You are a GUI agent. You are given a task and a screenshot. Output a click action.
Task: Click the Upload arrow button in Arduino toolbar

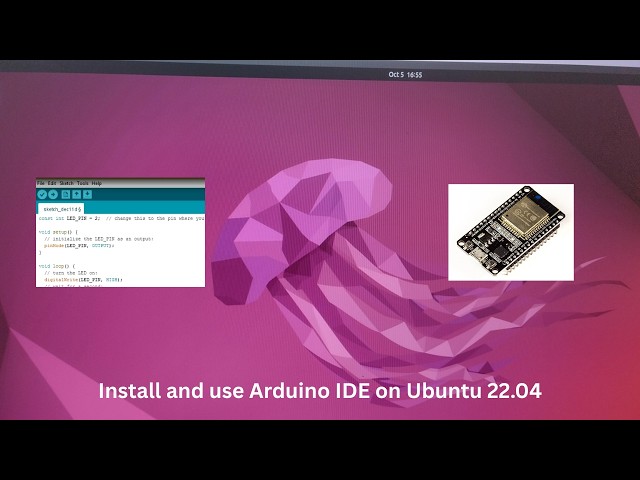tap(53, 194)
